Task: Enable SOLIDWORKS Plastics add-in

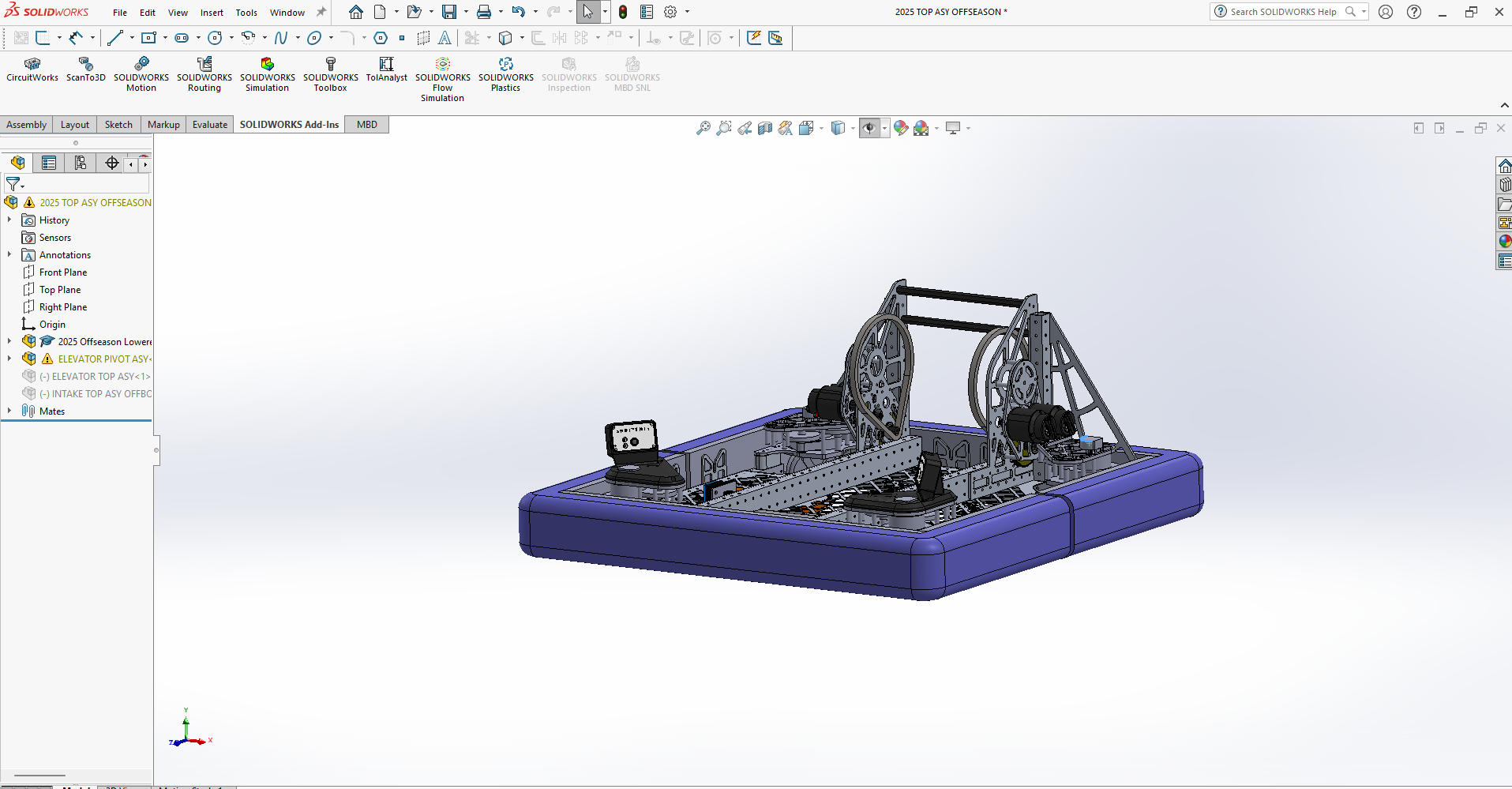Action: [506, 74]
